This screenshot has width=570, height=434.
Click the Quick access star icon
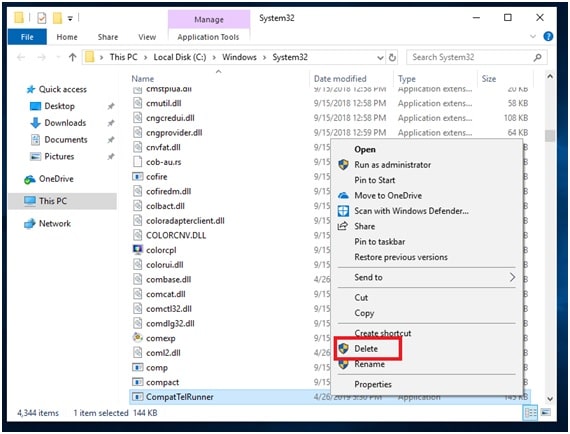31,89
